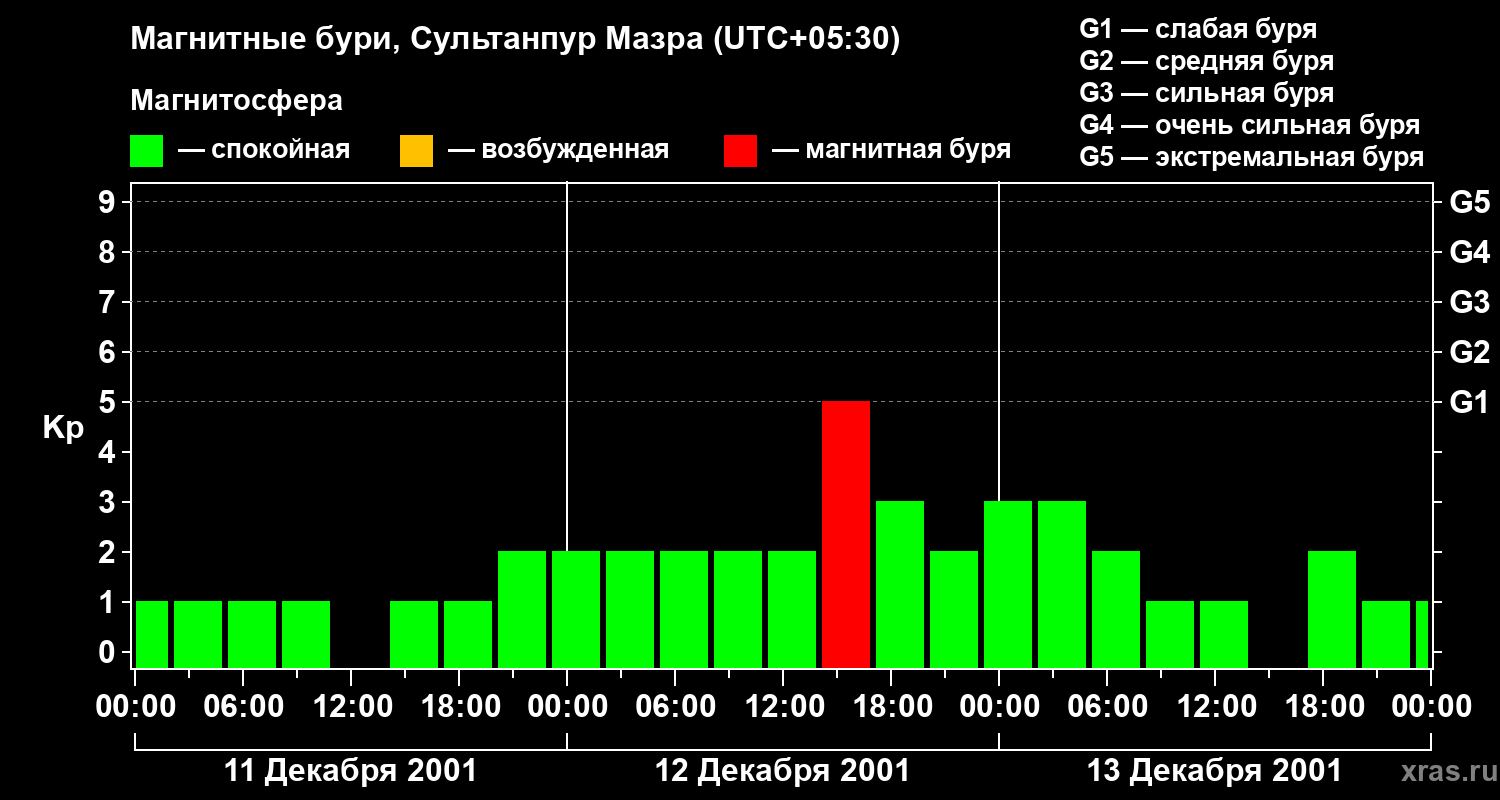Click the 'G4' tick label on the right axis
Image resolution: width=1500 pixels, height=800 pixels.
pos(1469,253)
